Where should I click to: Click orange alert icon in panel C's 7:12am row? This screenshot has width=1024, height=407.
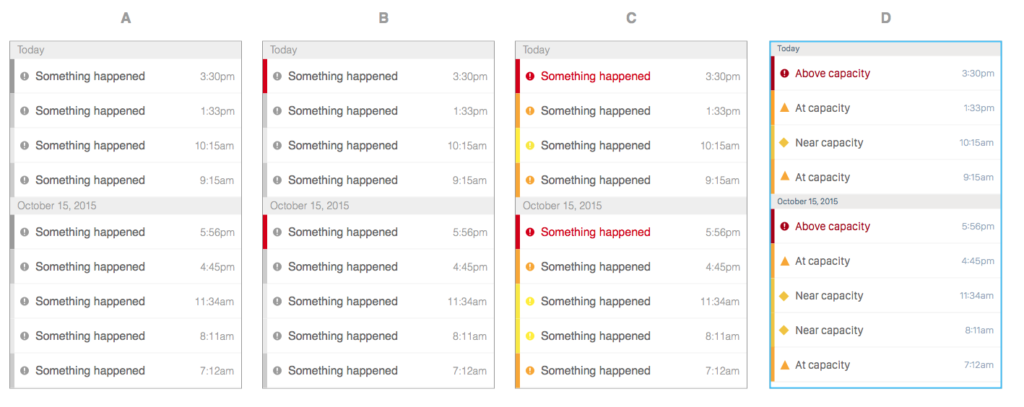tap(530, 370)
